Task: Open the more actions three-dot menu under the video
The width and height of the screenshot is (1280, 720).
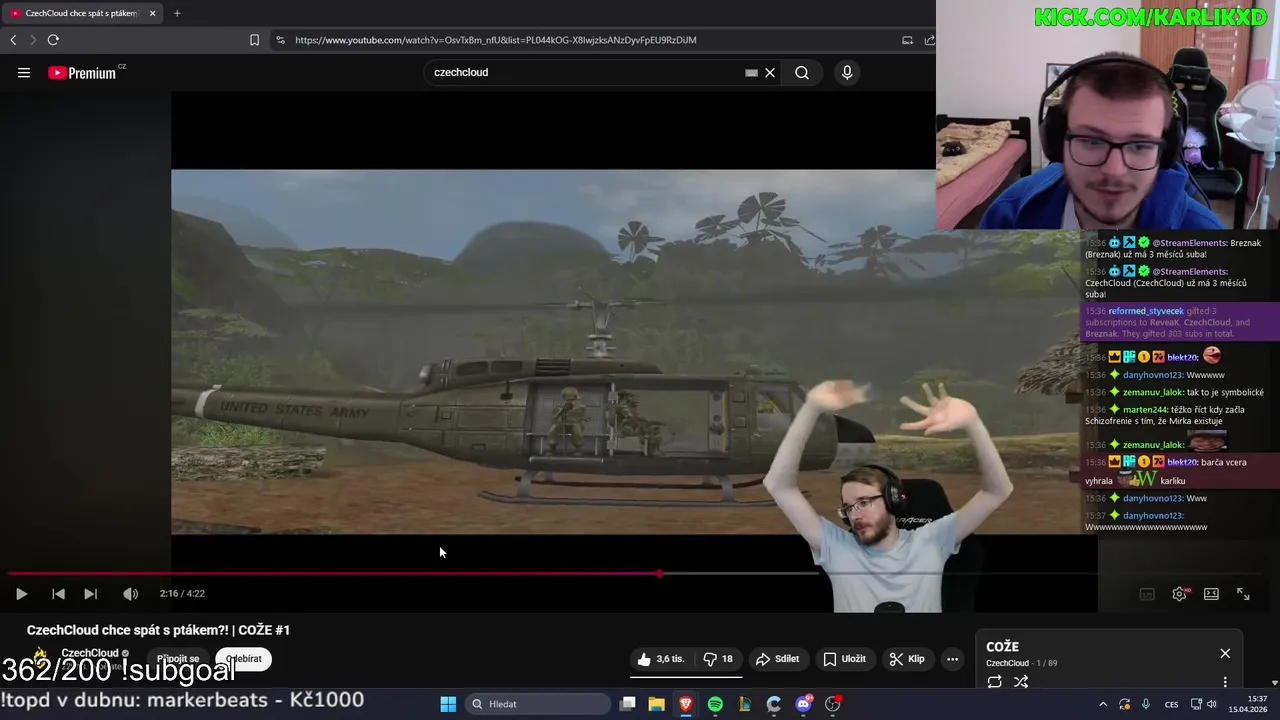Action: [x=953, y=659]
